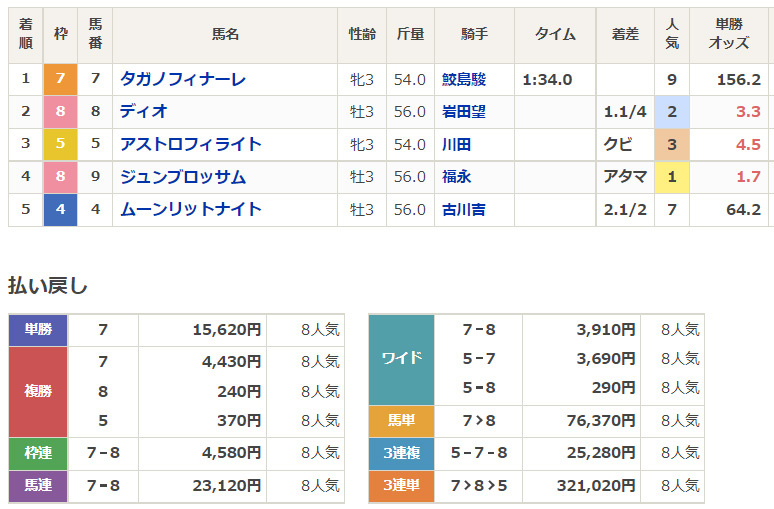View jockey 川田 profile
Screen dimensions: 774x509
tap(456, 145)
